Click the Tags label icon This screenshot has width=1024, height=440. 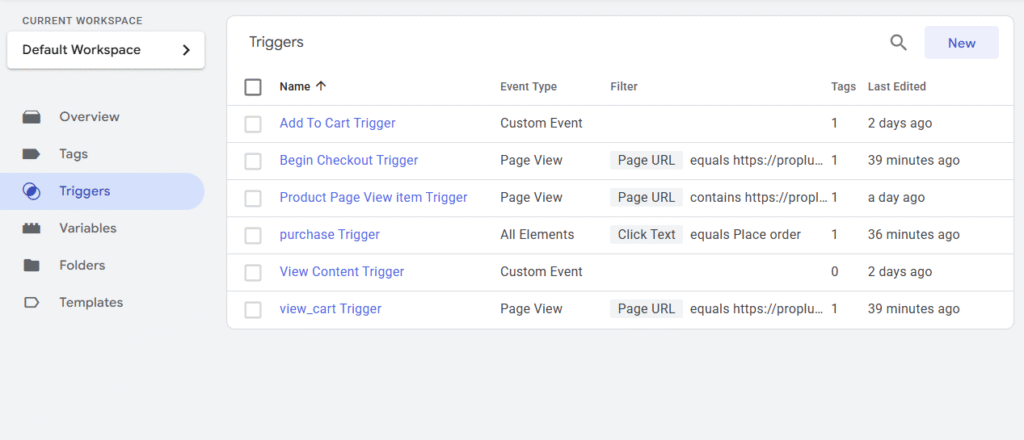[31, 155]
